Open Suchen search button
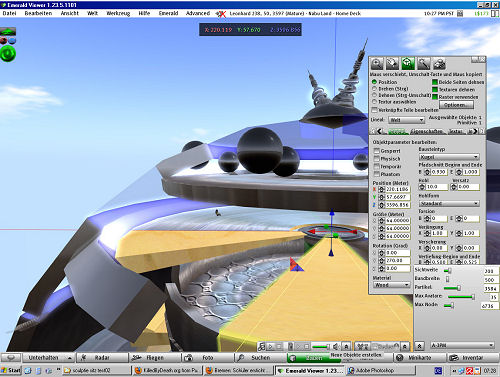 (261, 358)
